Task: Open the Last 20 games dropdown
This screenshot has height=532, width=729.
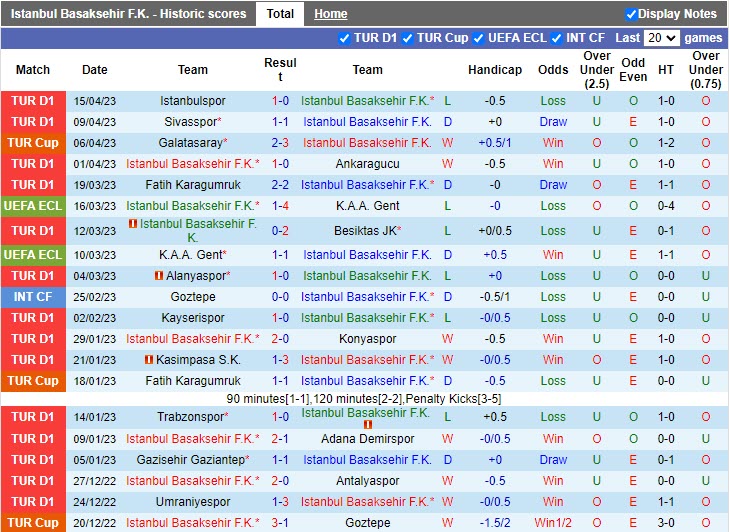Action: [x=662, y=38]
